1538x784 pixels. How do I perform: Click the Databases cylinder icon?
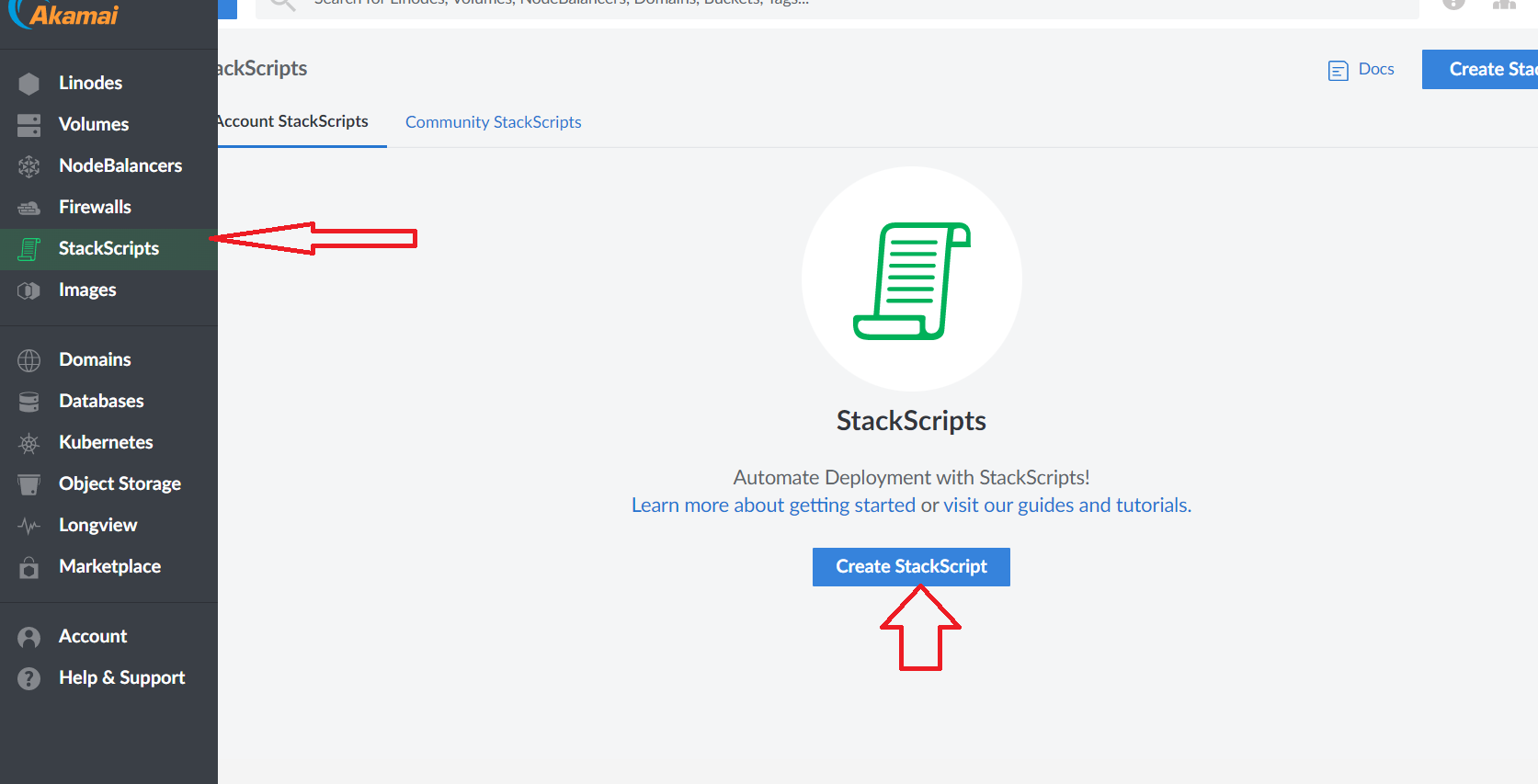(29, 402)
